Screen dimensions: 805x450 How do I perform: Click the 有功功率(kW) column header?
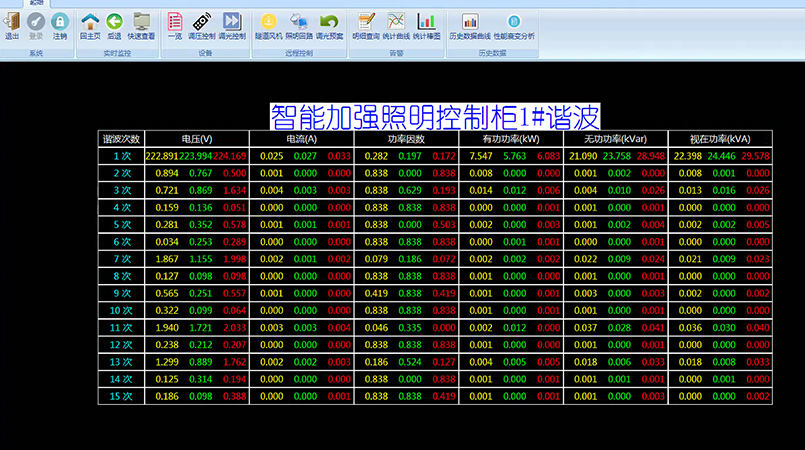[x=511, y=139]
